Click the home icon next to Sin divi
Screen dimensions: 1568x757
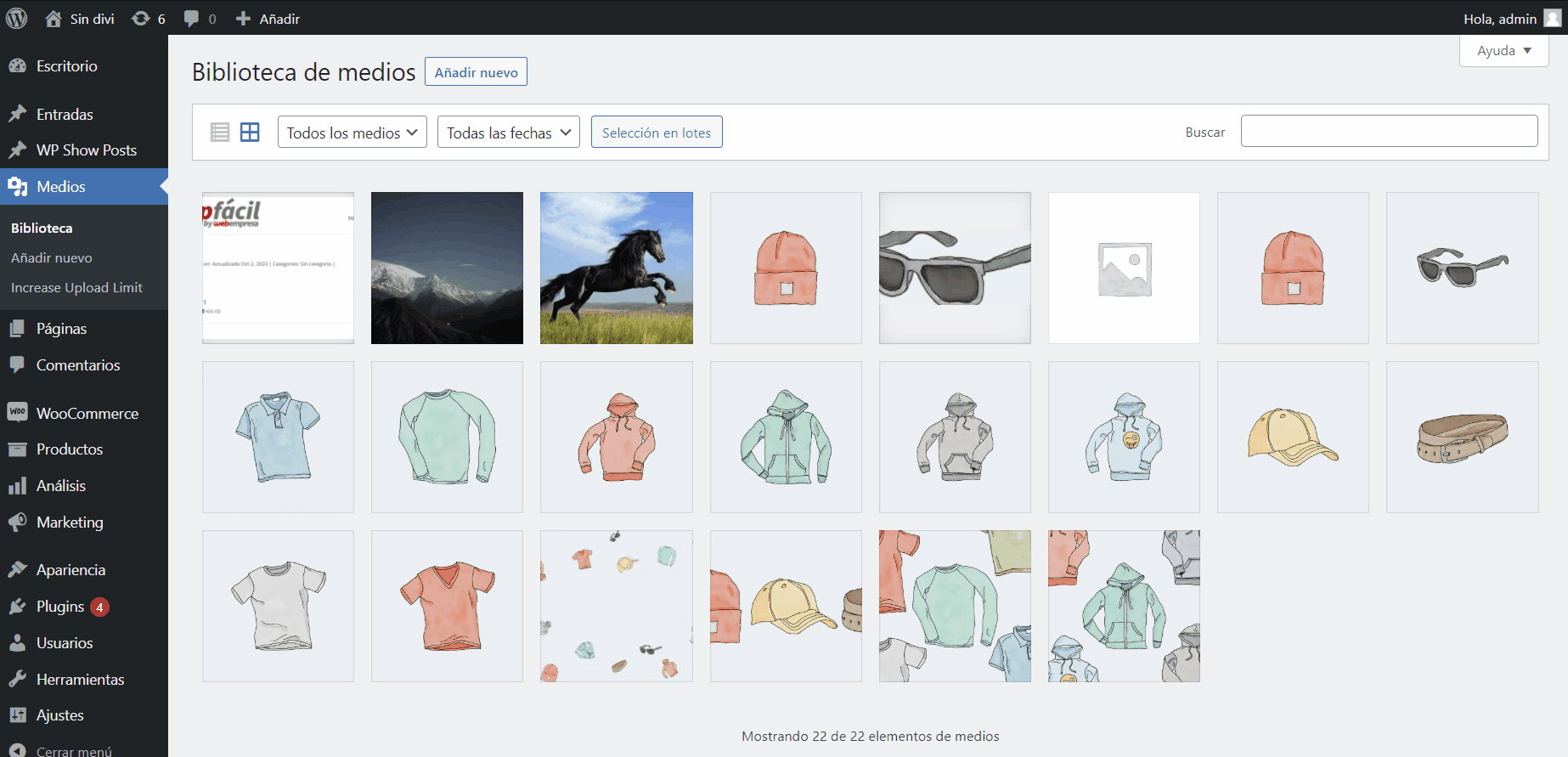point(54,19)
